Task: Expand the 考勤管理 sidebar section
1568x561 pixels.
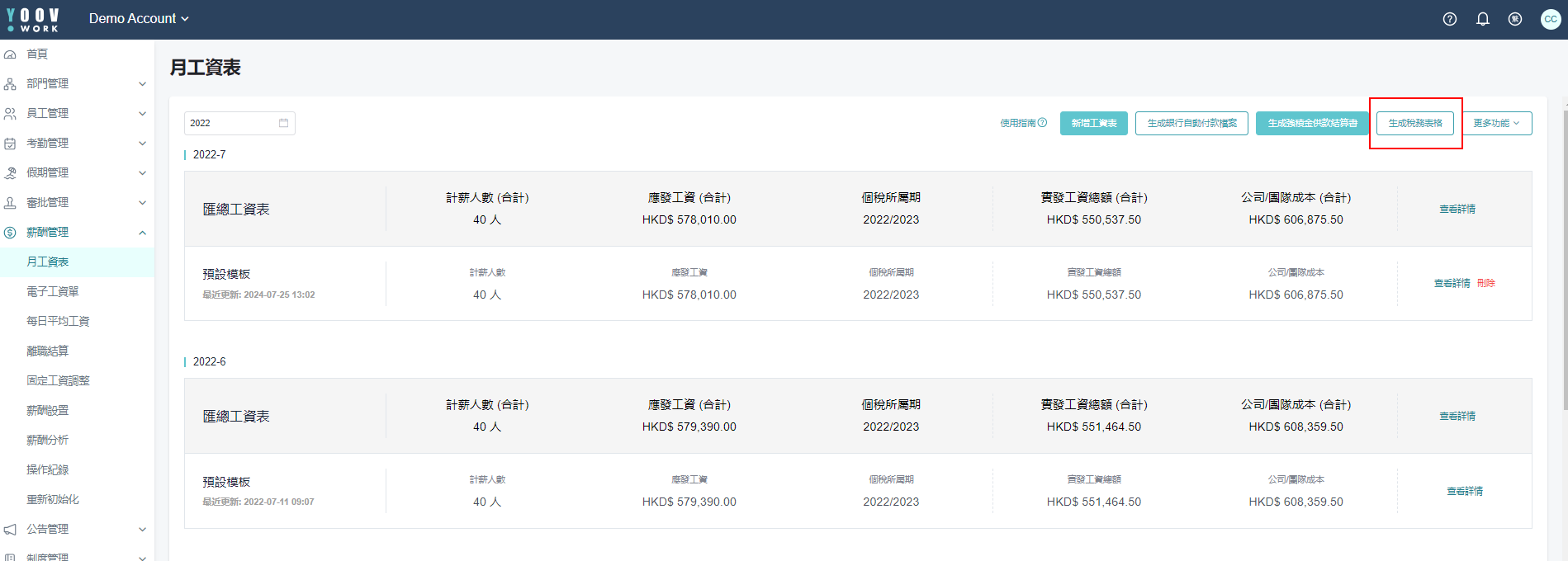Action: pos(77,143)
